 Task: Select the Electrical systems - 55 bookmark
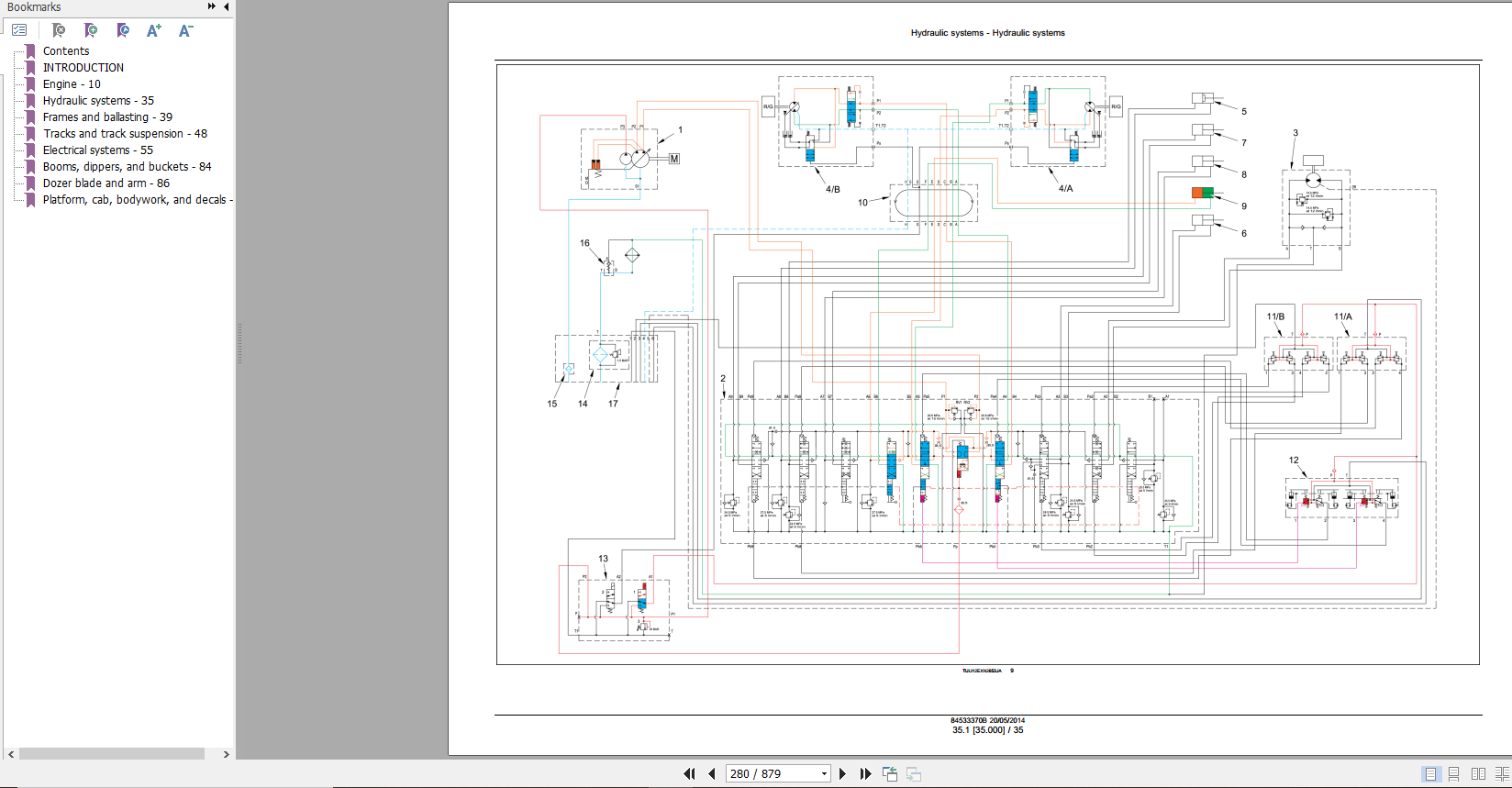click(x=97, y=150)
